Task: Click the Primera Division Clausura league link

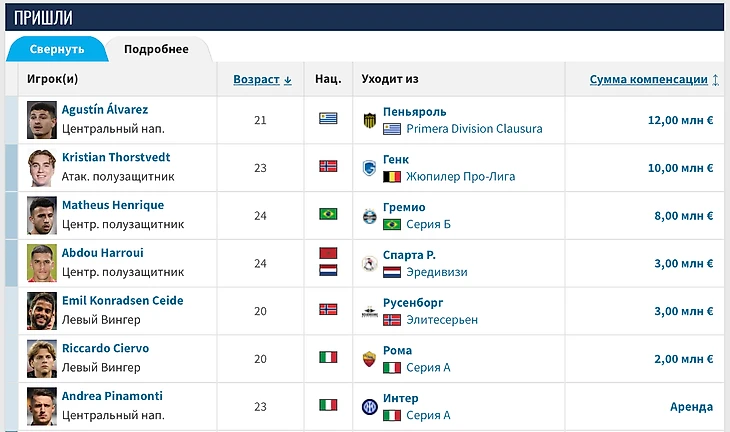Action: (x=474, y=129)
